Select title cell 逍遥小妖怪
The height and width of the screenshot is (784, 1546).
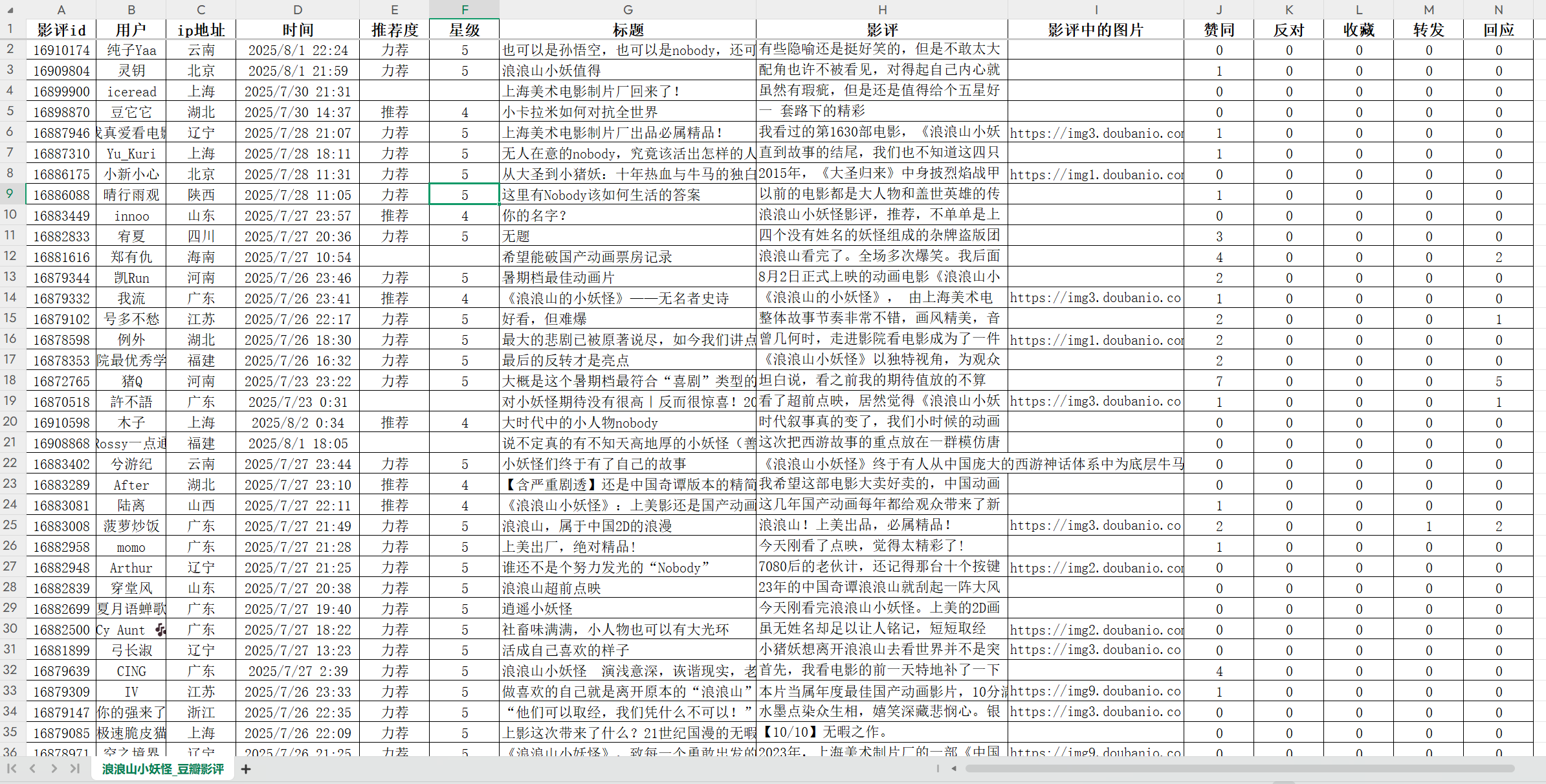628,609
